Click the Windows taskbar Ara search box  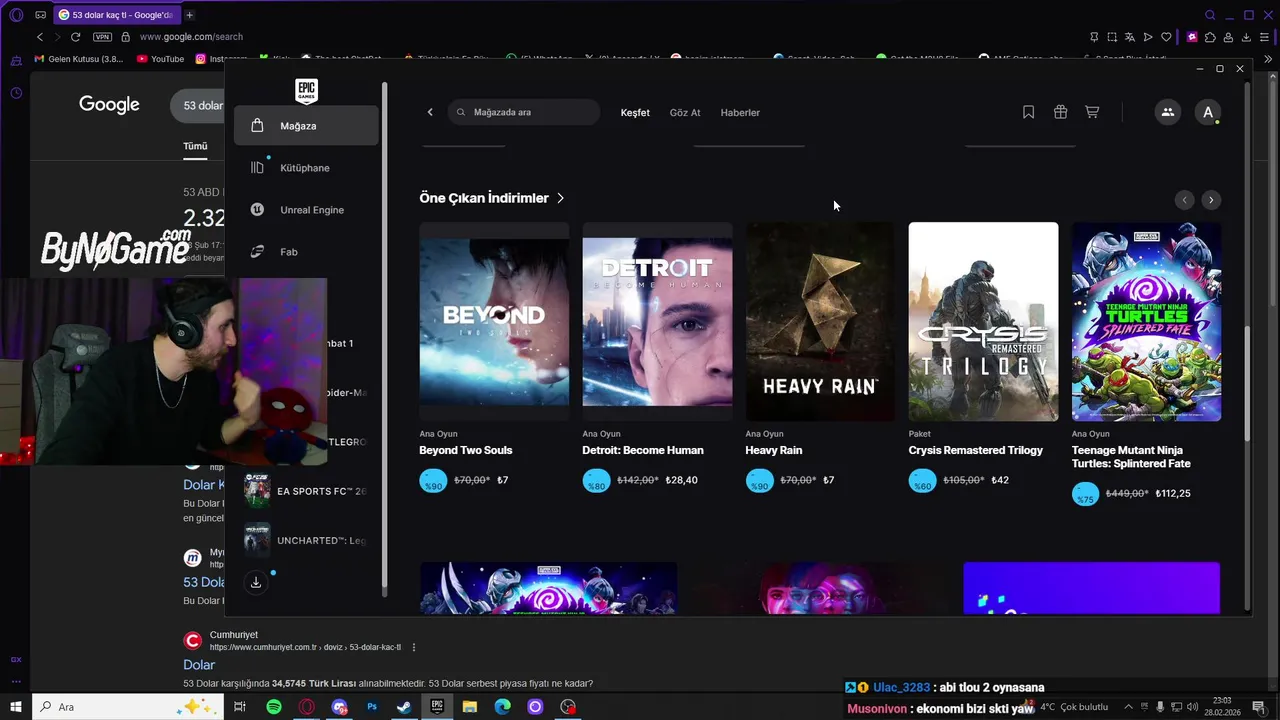tap(128, 707)
